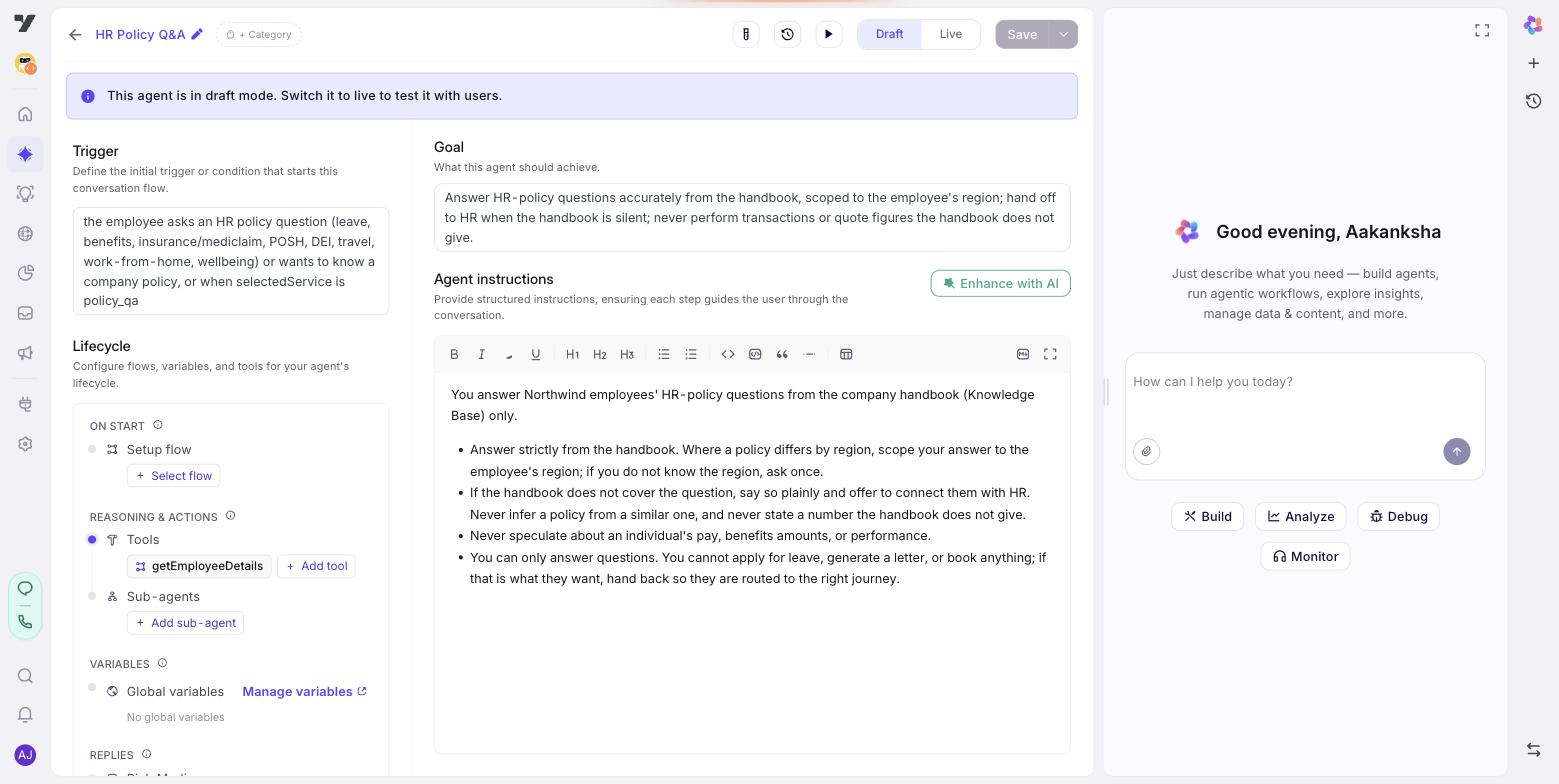Viewport: 1559px width, 784px height.
Task: Insert a block quote
Action: tap(782, 354)
